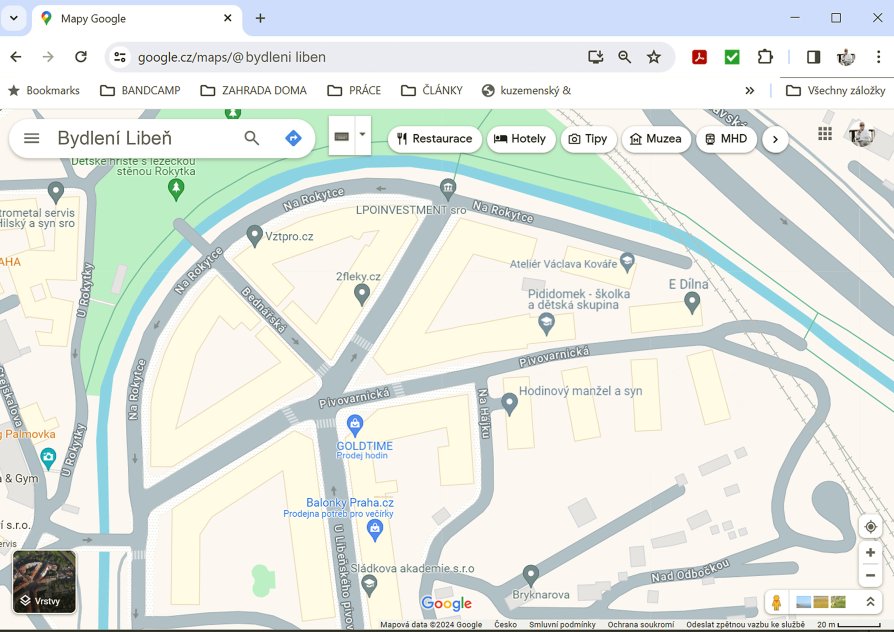Center map on my location

(870, 526)
